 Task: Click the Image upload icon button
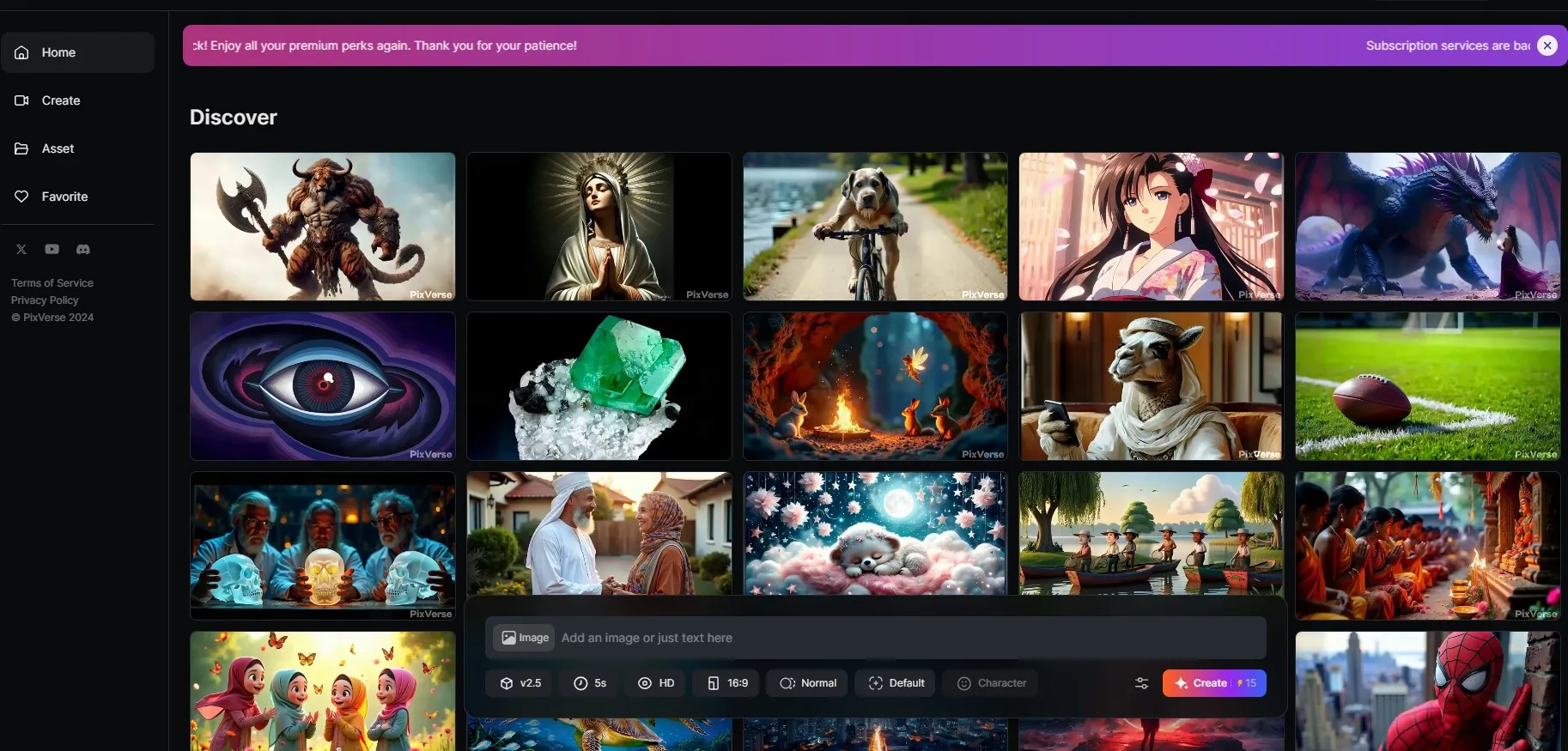[524, 638]
